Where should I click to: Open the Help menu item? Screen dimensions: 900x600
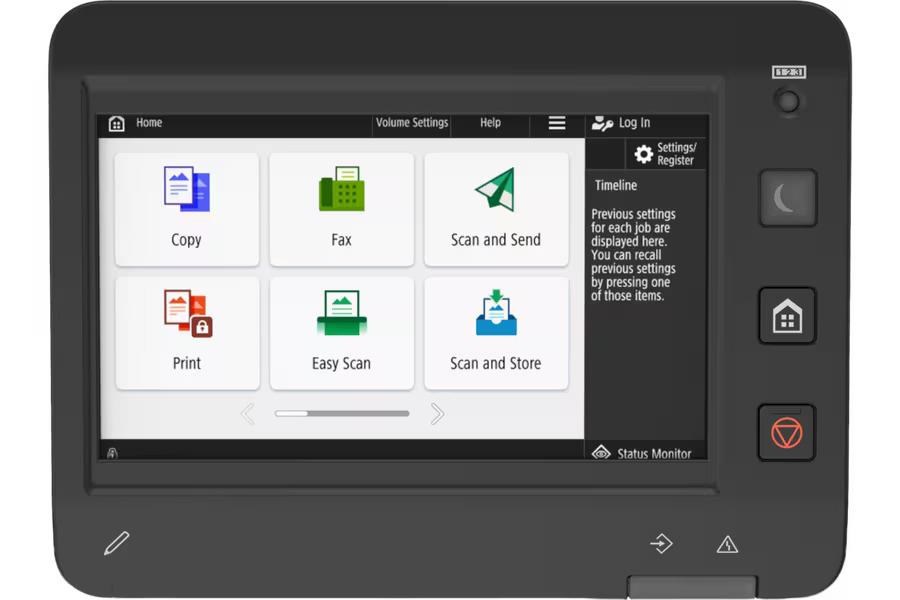pyautogui.click(x=490, y=123)
